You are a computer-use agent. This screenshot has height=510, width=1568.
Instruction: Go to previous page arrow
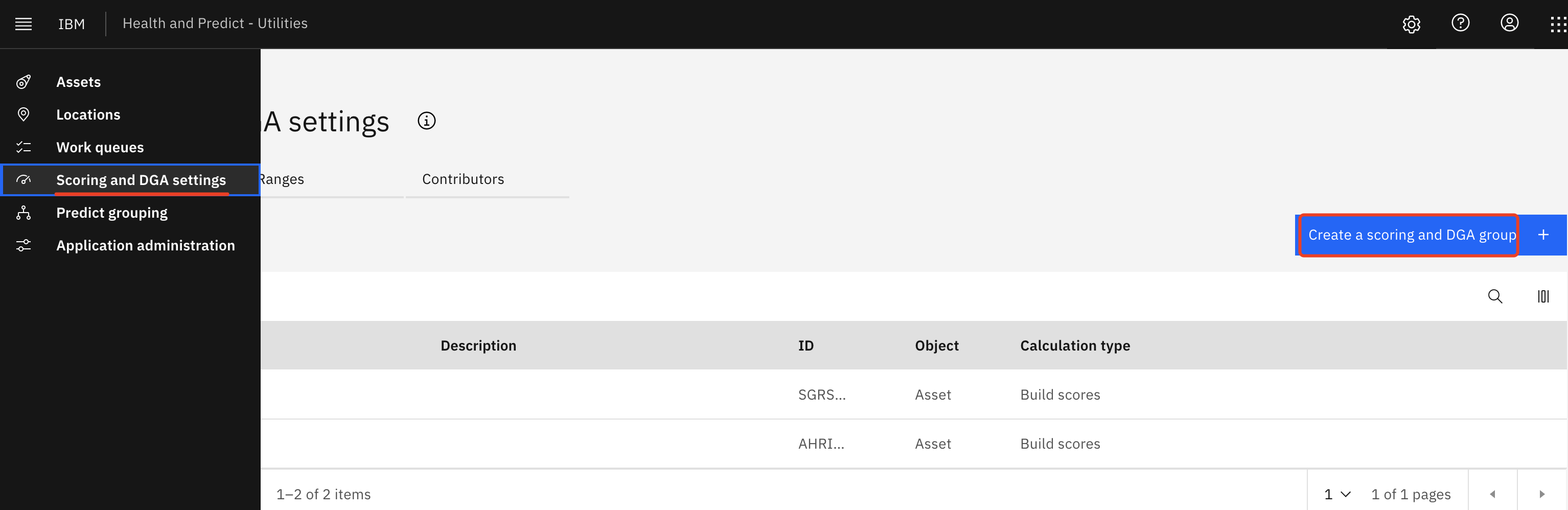(x=1492, y=494)
